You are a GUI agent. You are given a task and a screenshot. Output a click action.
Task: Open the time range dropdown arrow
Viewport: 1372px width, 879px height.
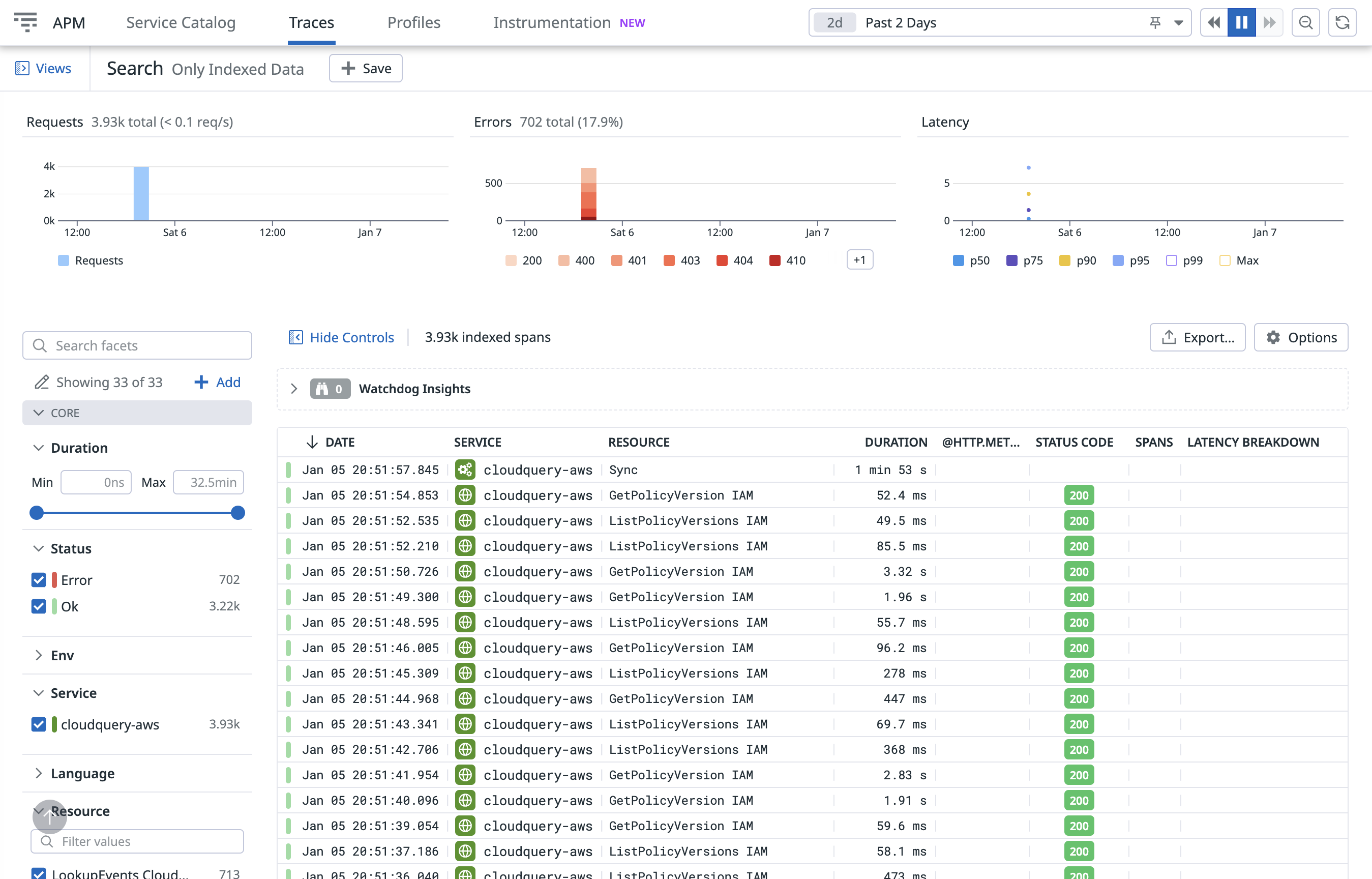pyautogui.click(x=1179, y=23)
